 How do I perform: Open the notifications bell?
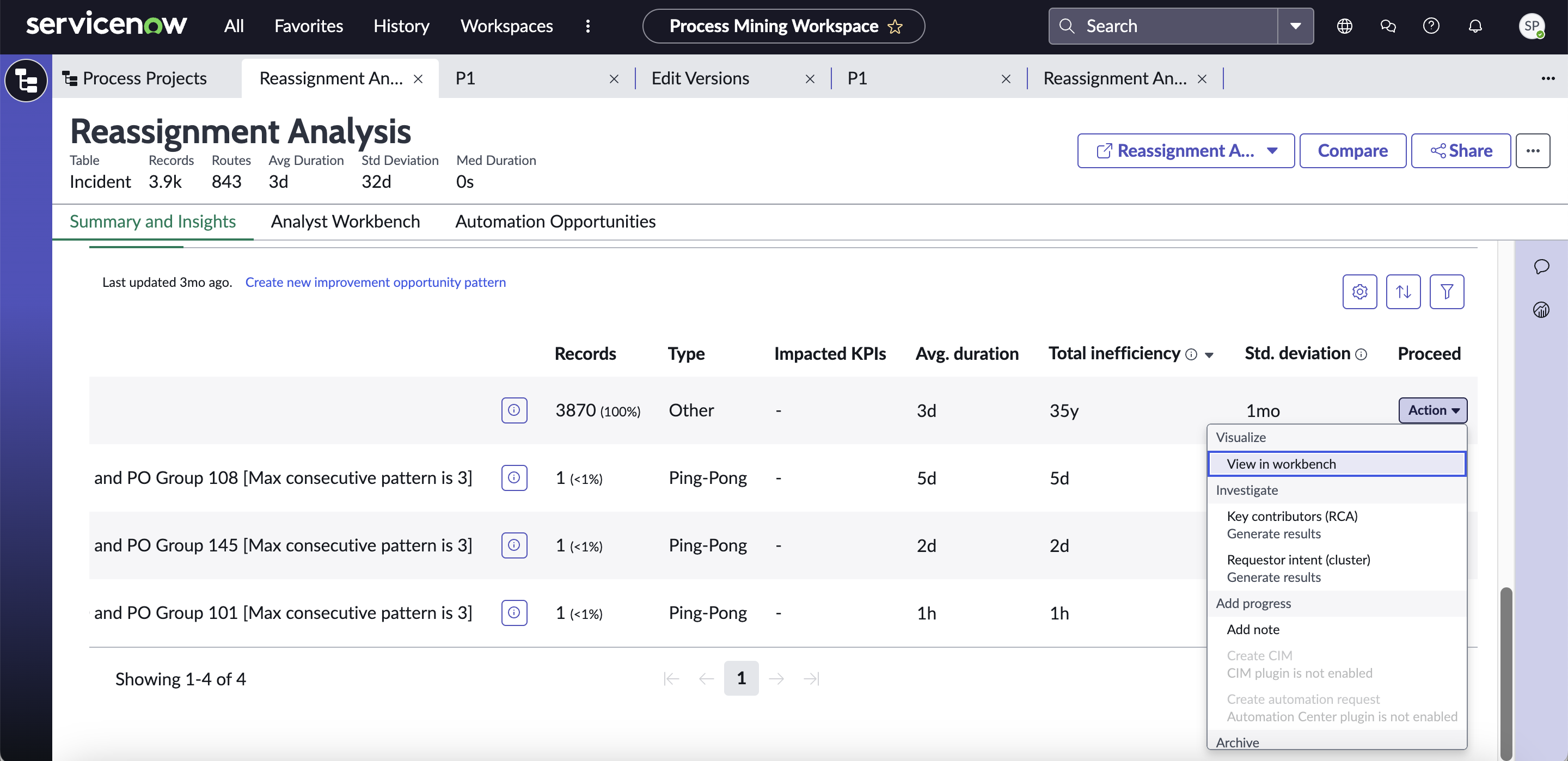coord(1475,26)
